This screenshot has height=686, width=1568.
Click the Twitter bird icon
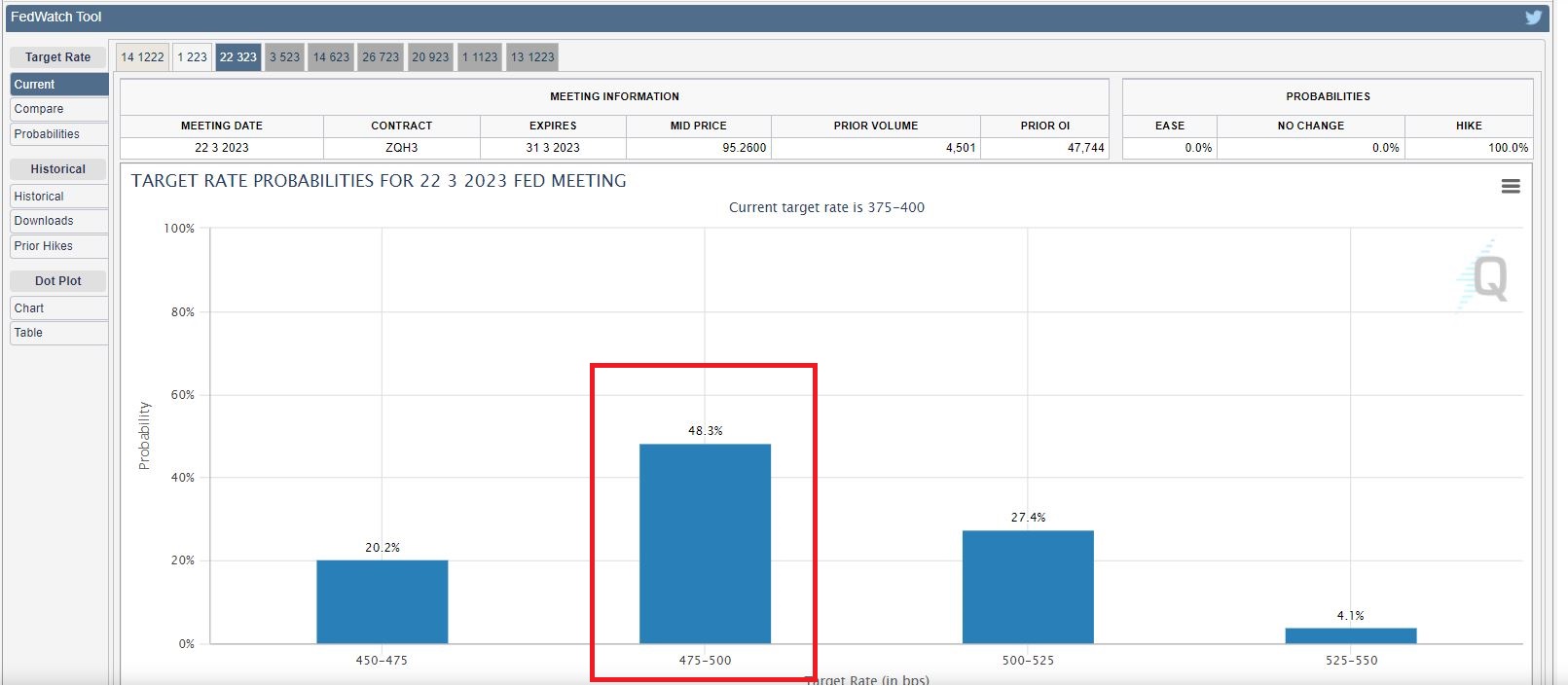pos(1533,17)
